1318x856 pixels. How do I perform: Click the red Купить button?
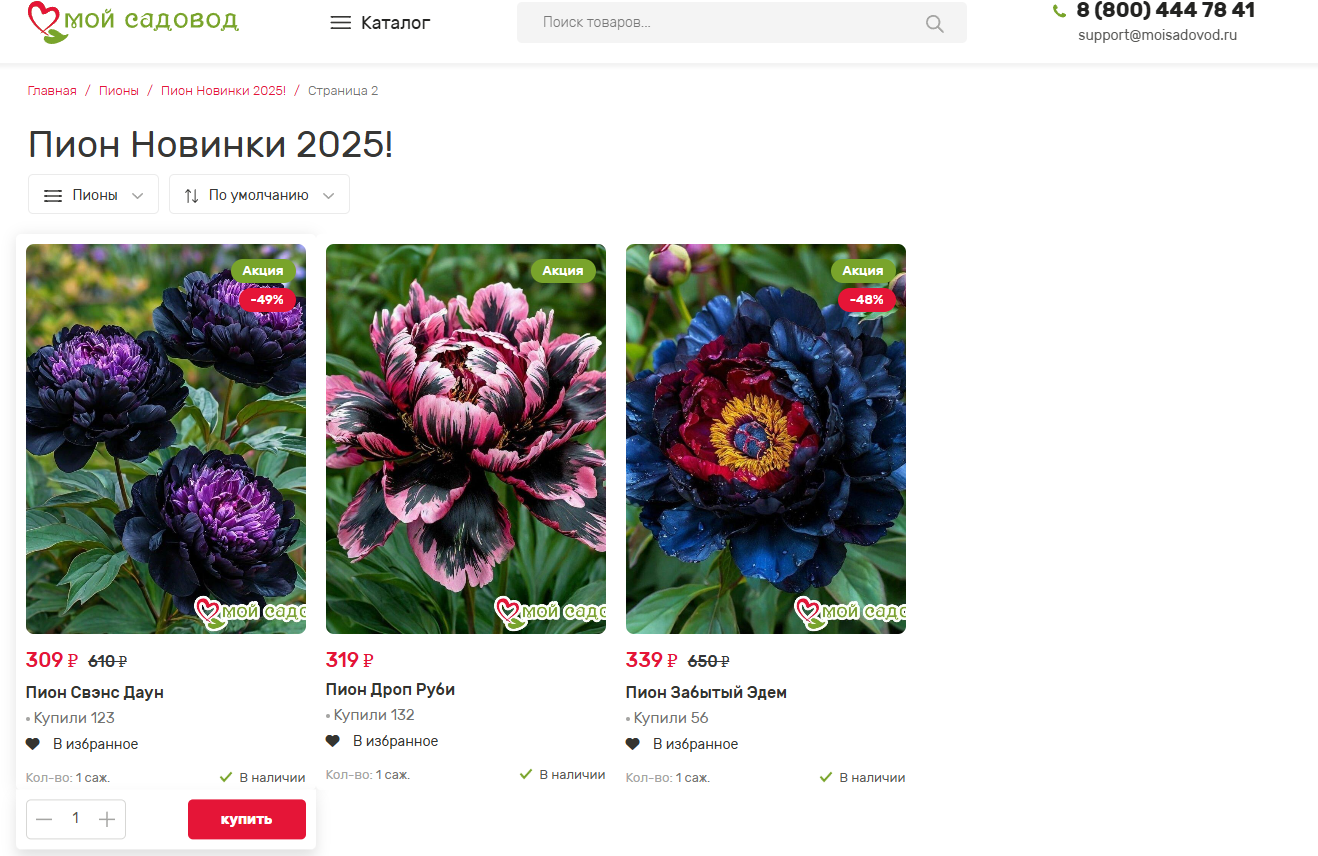click(x=247, y=819)
